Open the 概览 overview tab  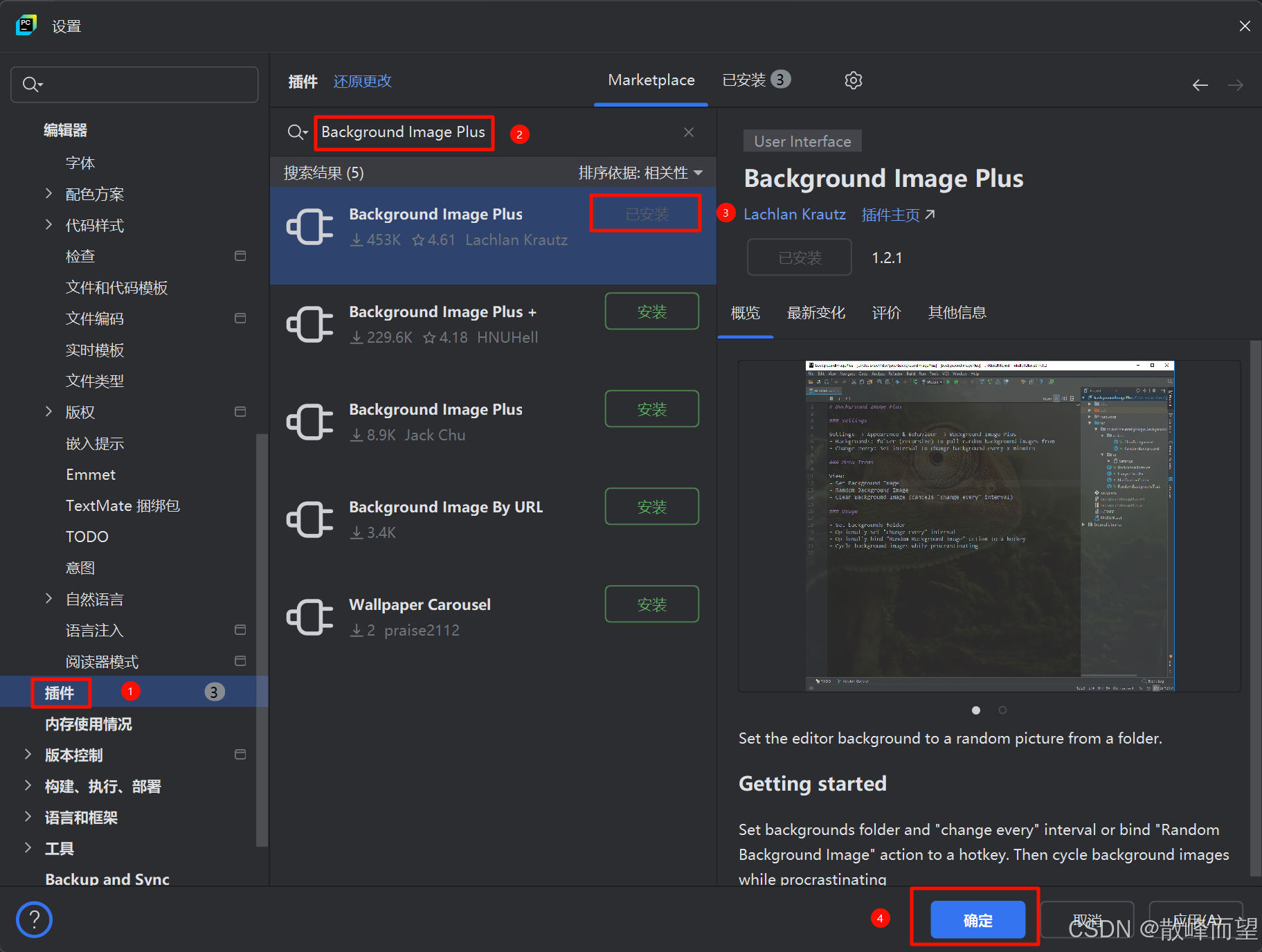pos(746,313)
